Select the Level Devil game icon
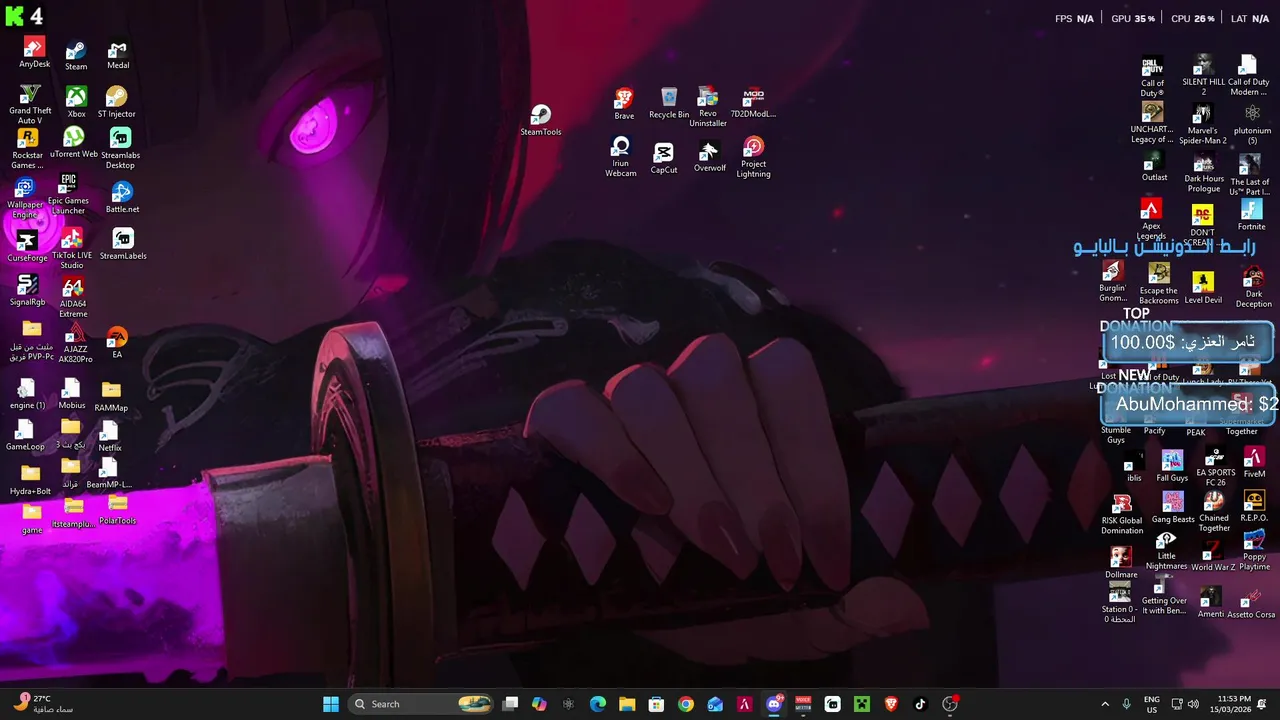The image size is (1280, 720). (x=1203, y=288)
